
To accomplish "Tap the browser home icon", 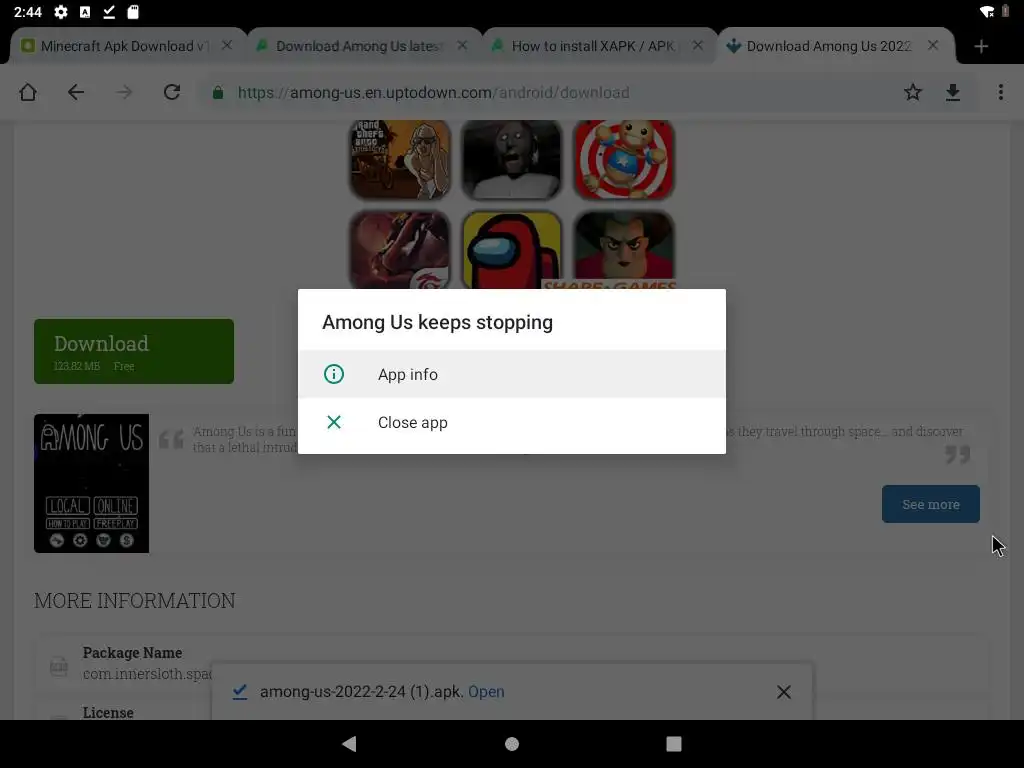I will [28, 92].
